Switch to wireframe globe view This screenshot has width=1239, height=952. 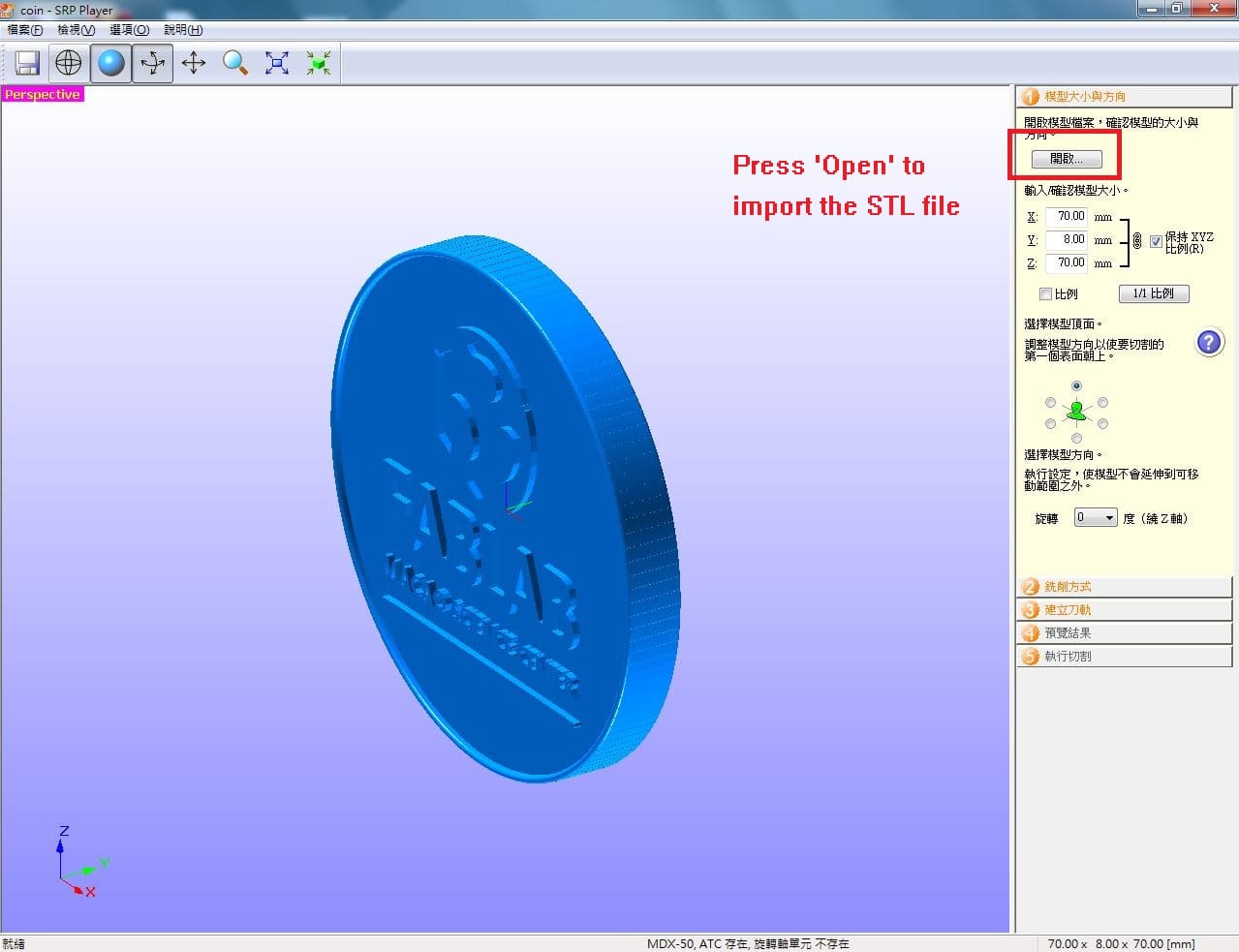coord(69,64)
